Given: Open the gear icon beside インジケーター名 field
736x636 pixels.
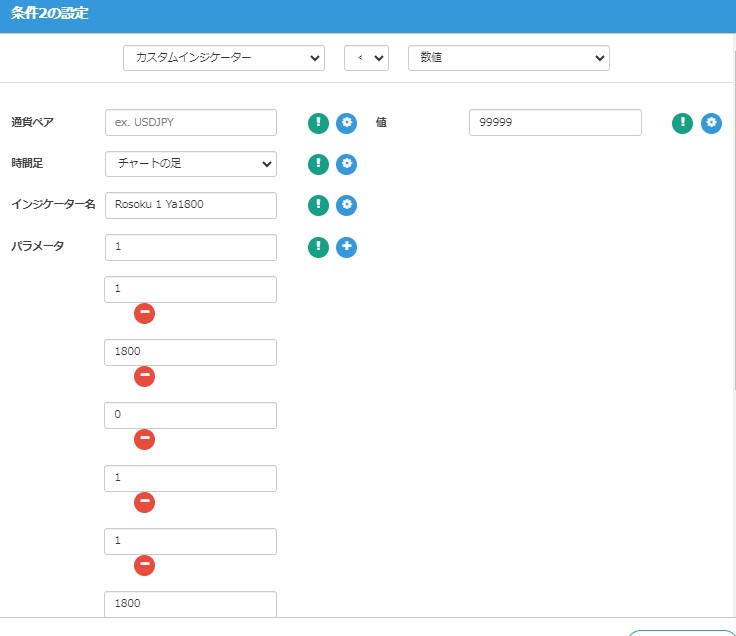Looking at the screenshot, I should [346, 205].
